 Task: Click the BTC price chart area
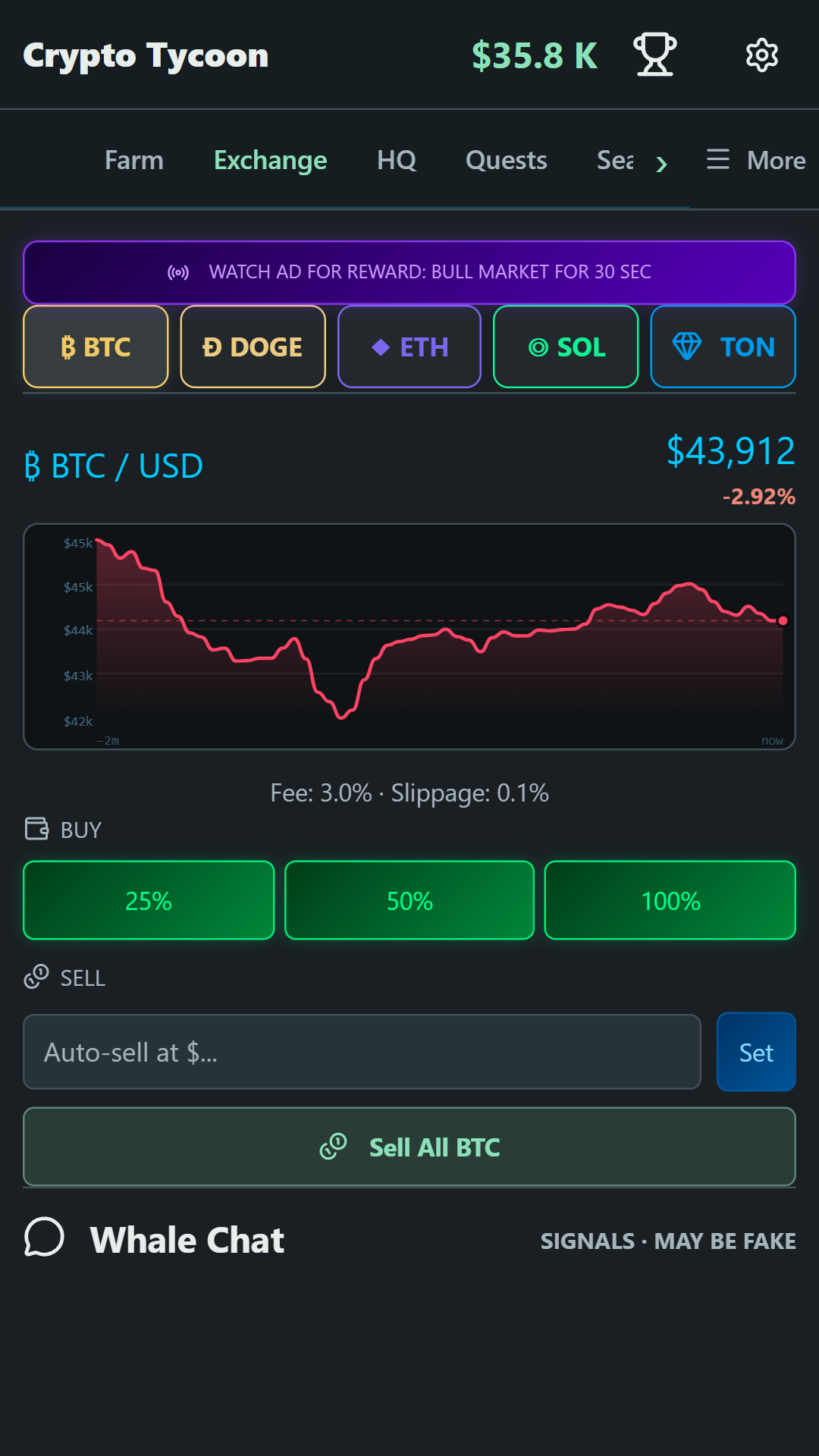409,636
